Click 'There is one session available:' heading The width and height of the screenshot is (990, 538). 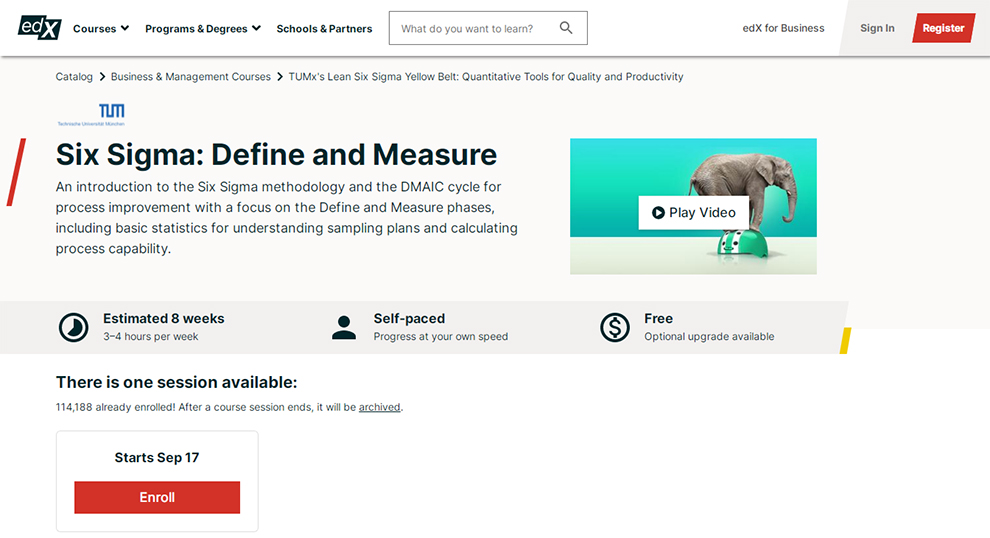tap(176, 383)
